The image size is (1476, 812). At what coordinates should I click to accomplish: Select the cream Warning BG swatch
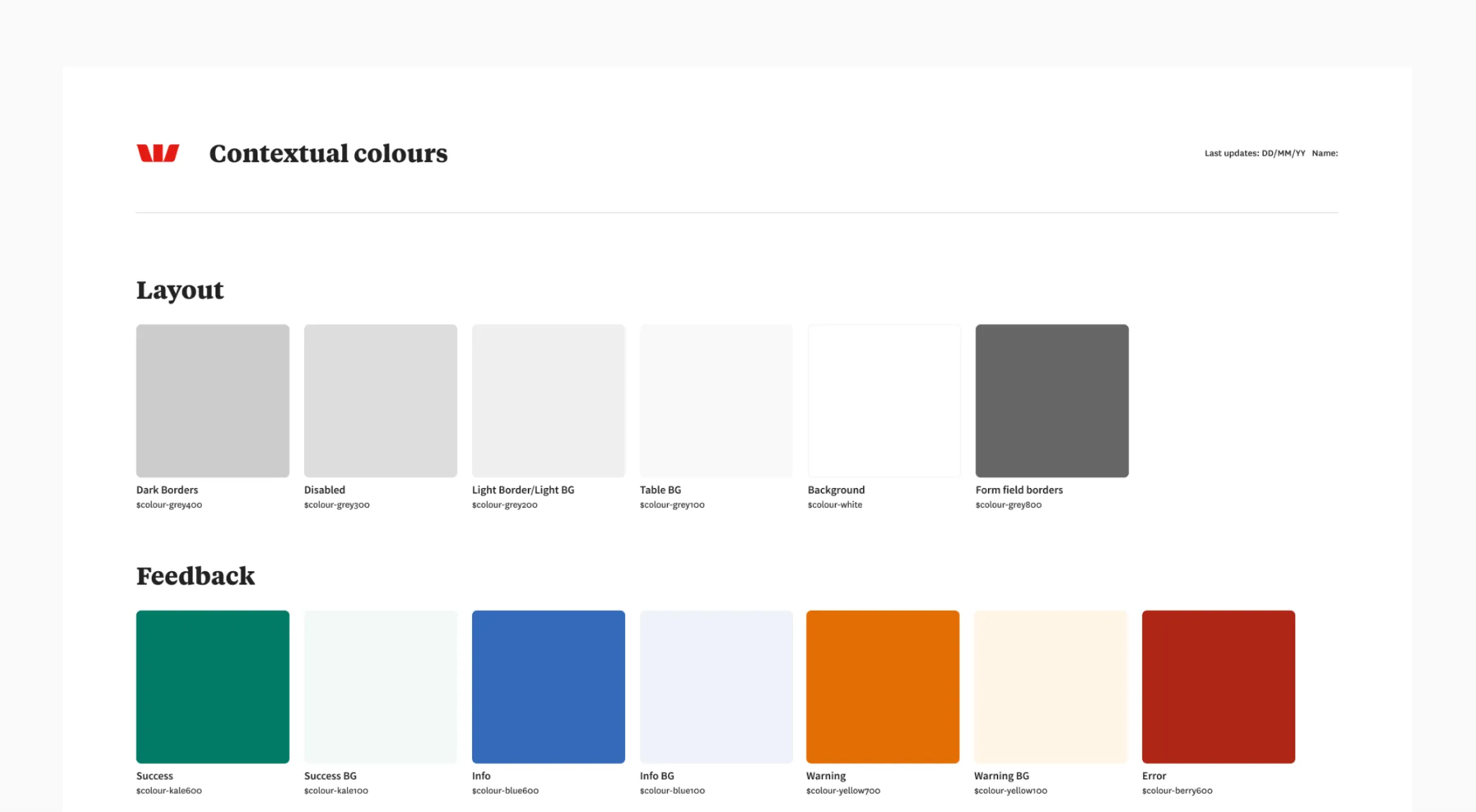pos(1051,686)
